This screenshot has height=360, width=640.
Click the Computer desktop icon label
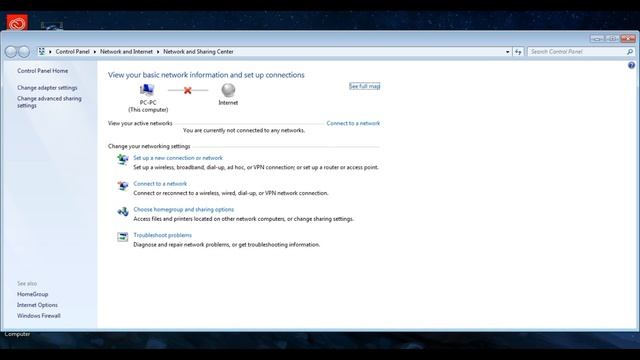click(17, 334)
